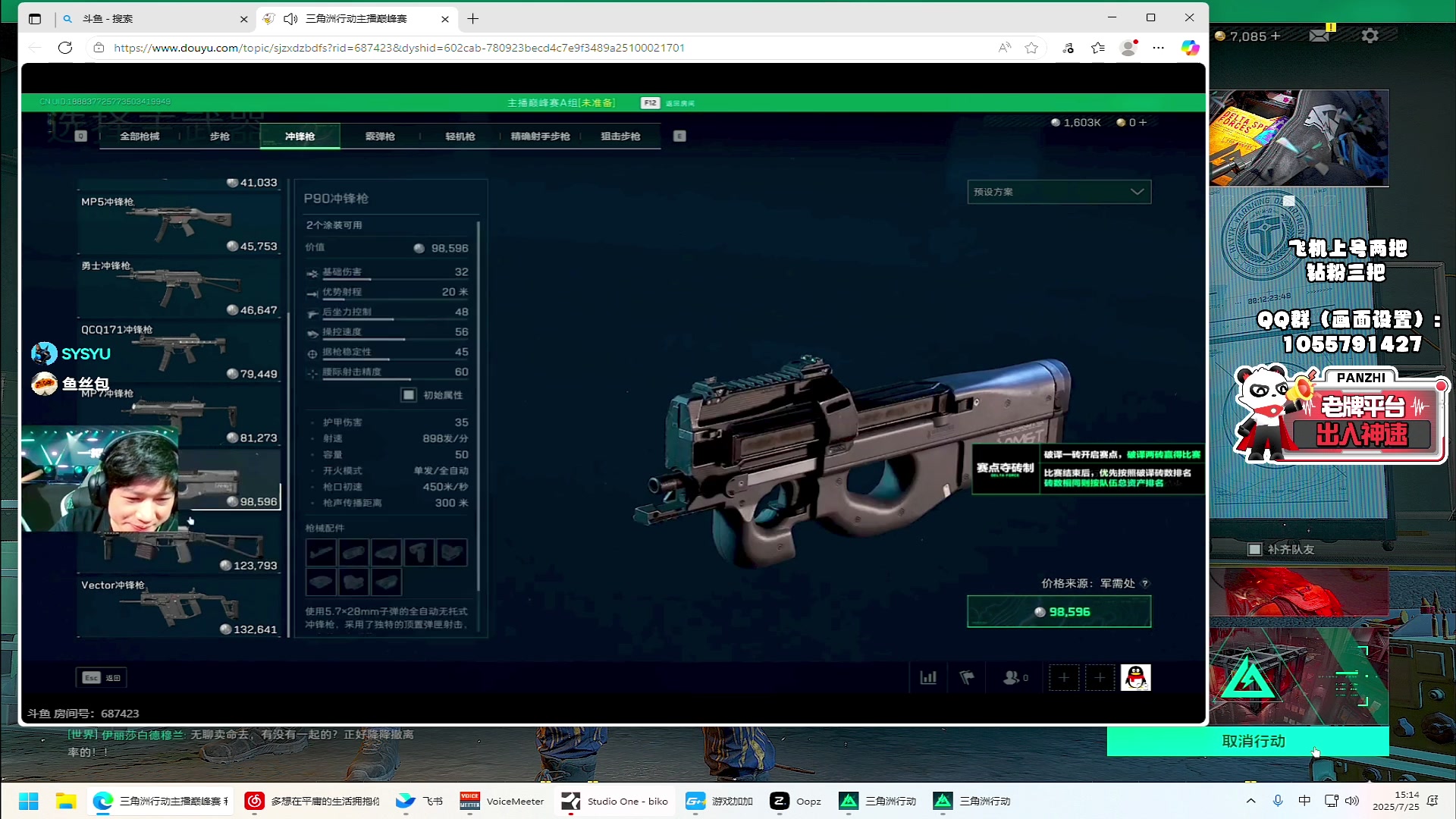Click the 取消行动 button
Screen dimensions: 1456x819
pyautogui.click(x=1248, y=742)
